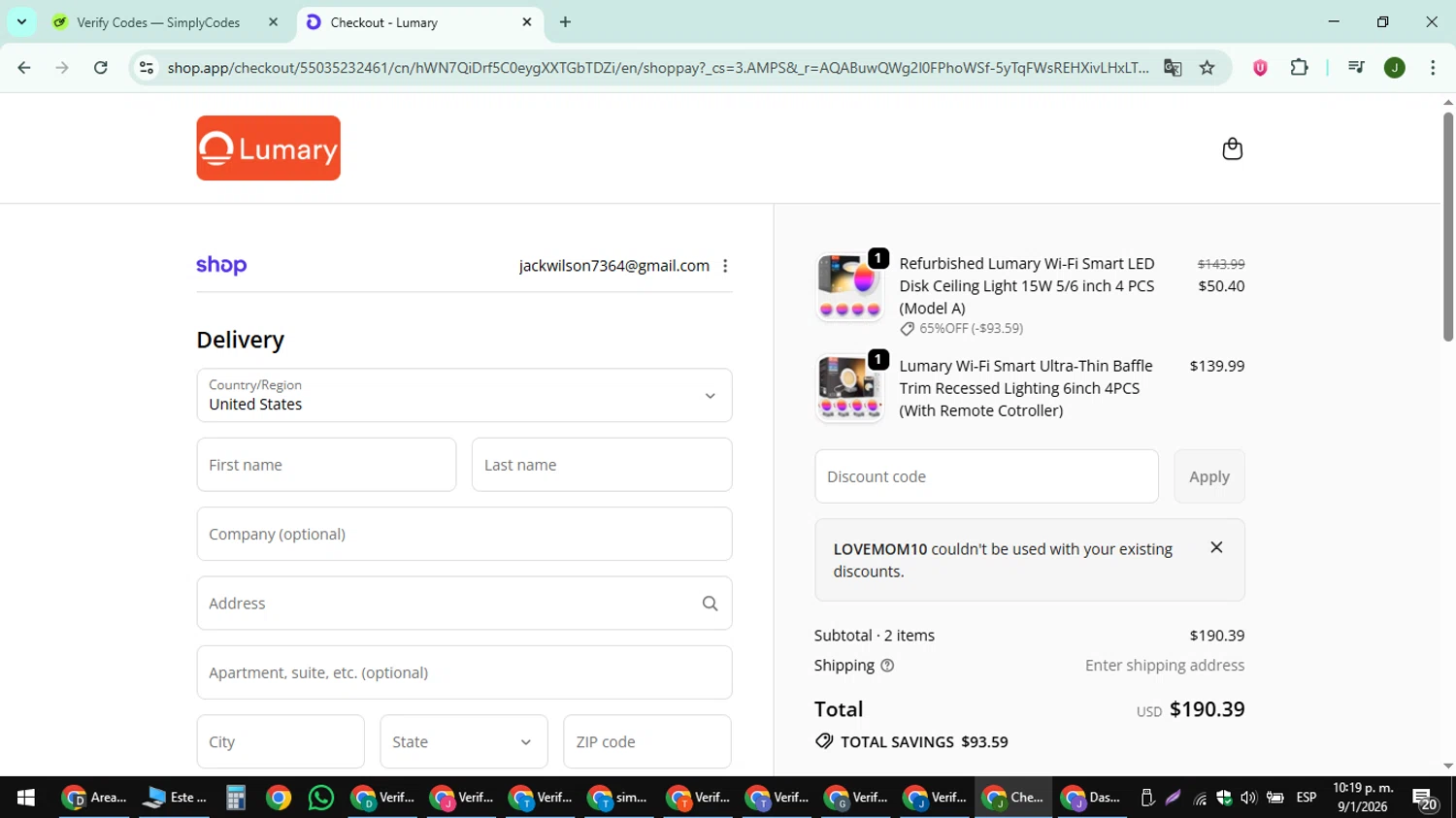
Task: Click email jackwilson7364@gmail.com text
Action: [614, 266]
